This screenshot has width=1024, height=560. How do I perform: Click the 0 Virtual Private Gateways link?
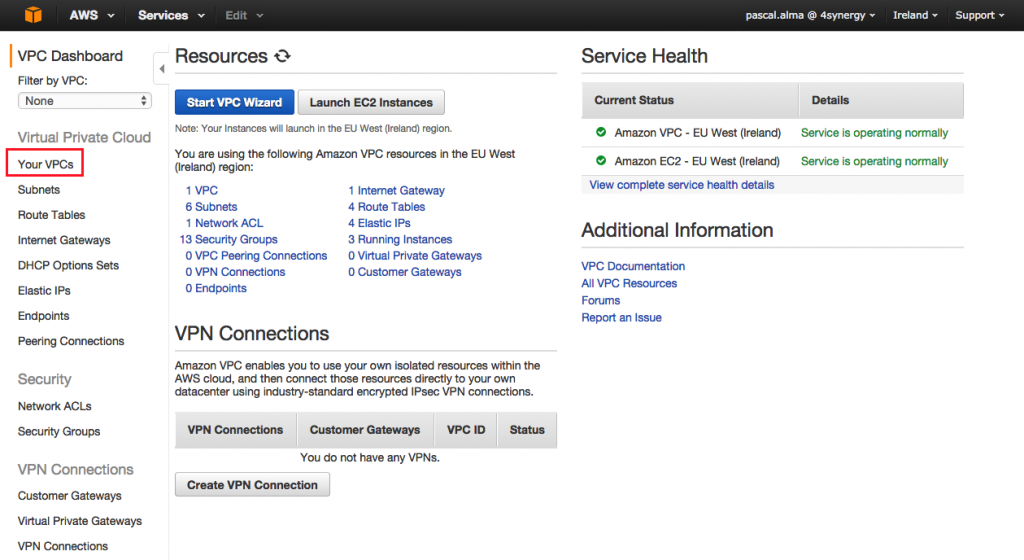[415, 256]
